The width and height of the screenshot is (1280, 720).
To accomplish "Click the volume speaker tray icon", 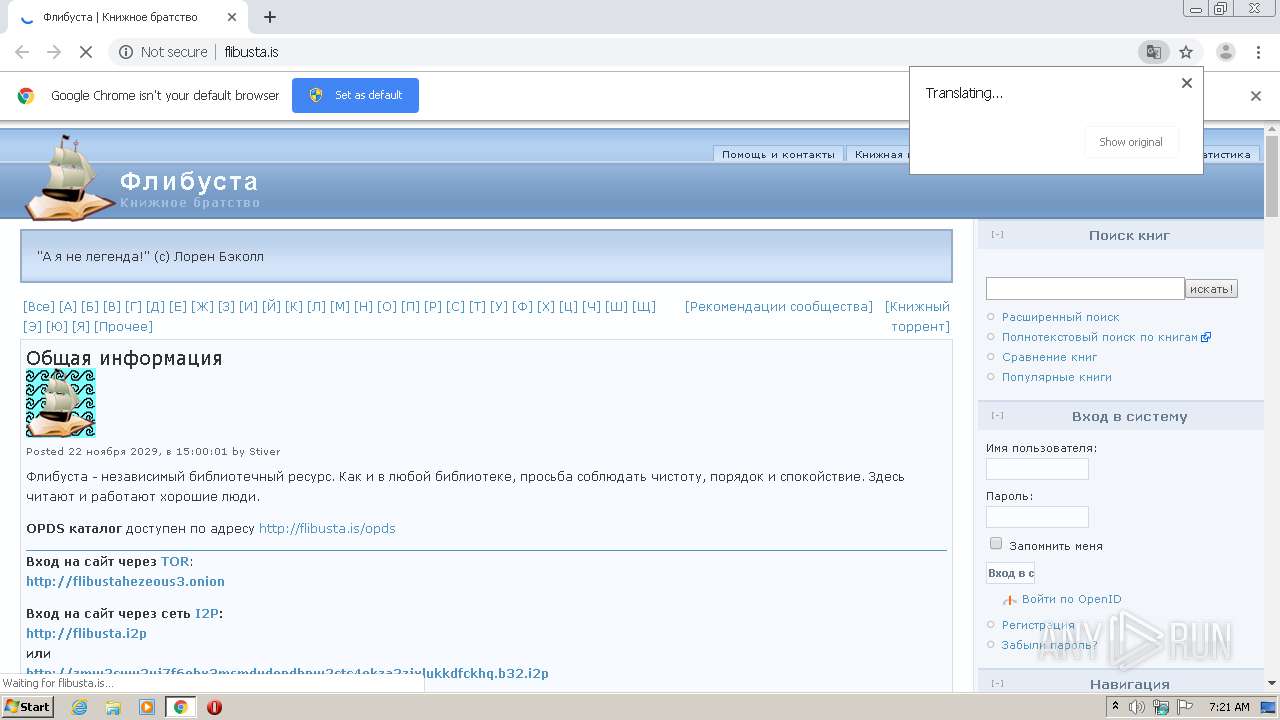I will coord(1137,707).
